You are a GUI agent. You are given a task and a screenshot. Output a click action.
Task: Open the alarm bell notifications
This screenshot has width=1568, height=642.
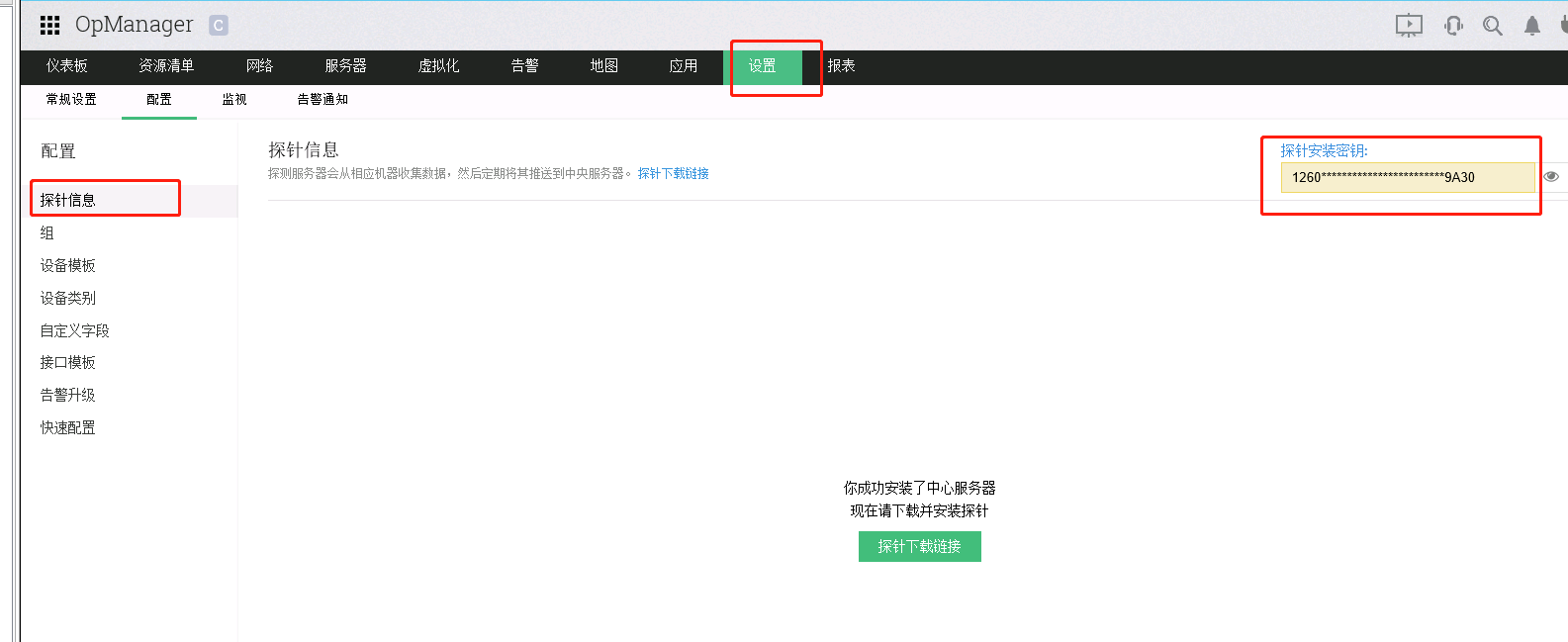point(1531,26)
